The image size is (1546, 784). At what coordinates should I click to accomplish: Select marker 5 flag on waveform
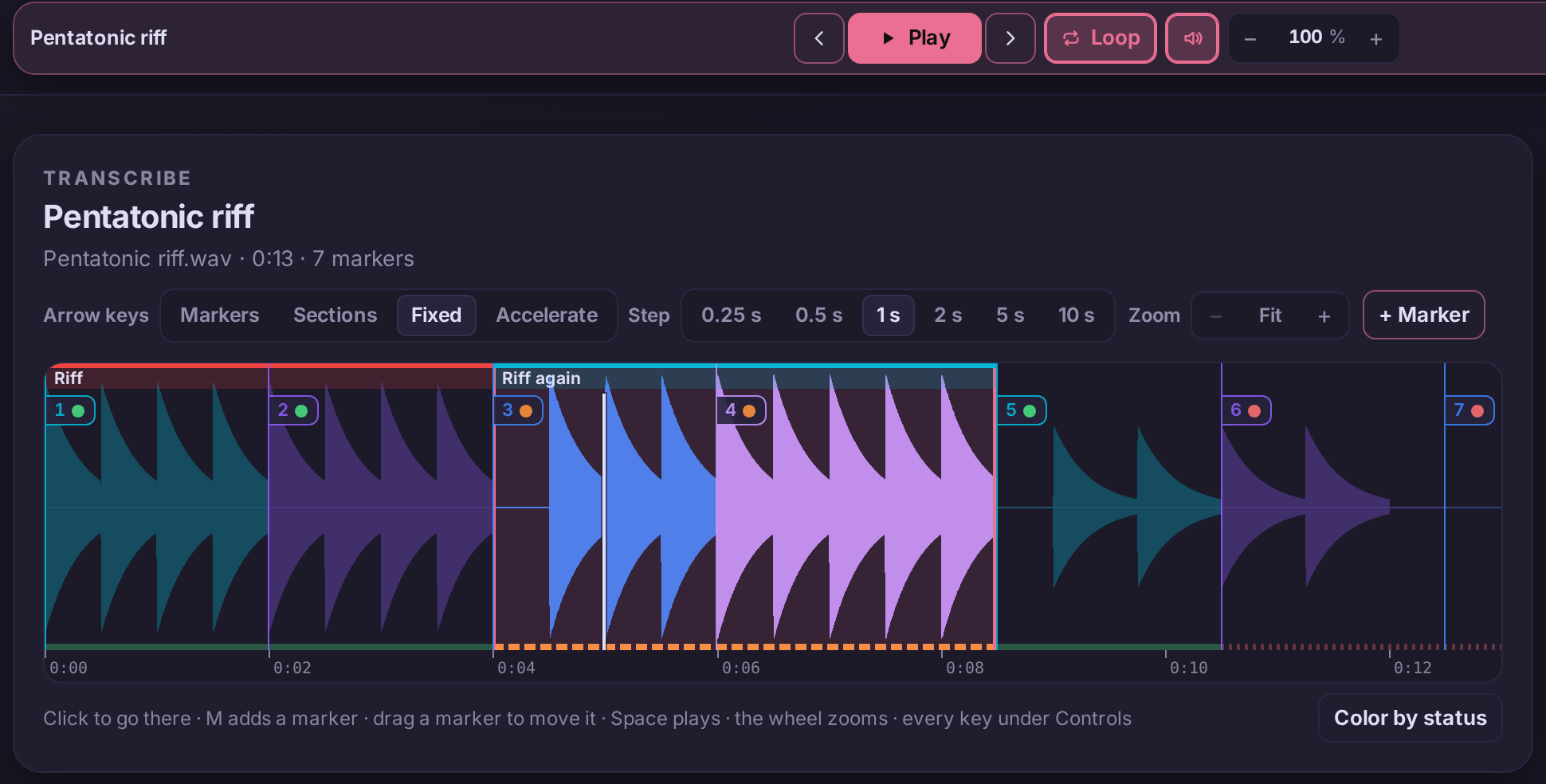1022,410
